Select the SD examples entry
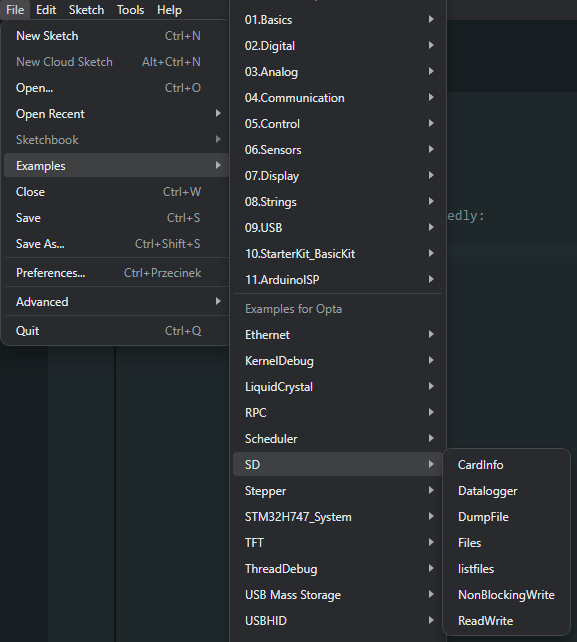Viewport: 577px width, 642px height. tap(338, 465)
